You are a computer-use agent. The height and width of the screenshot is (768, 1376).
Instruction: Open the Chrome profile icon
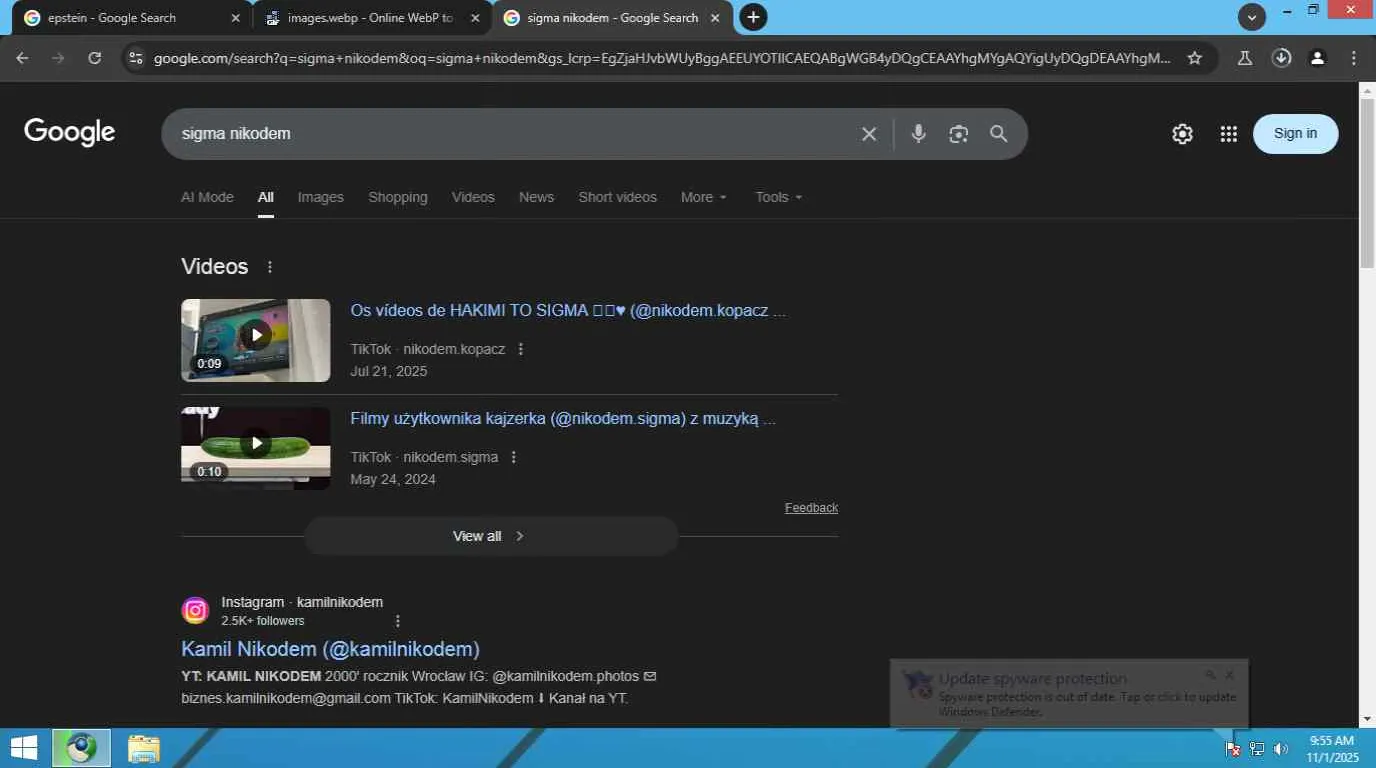(1318, 58)
